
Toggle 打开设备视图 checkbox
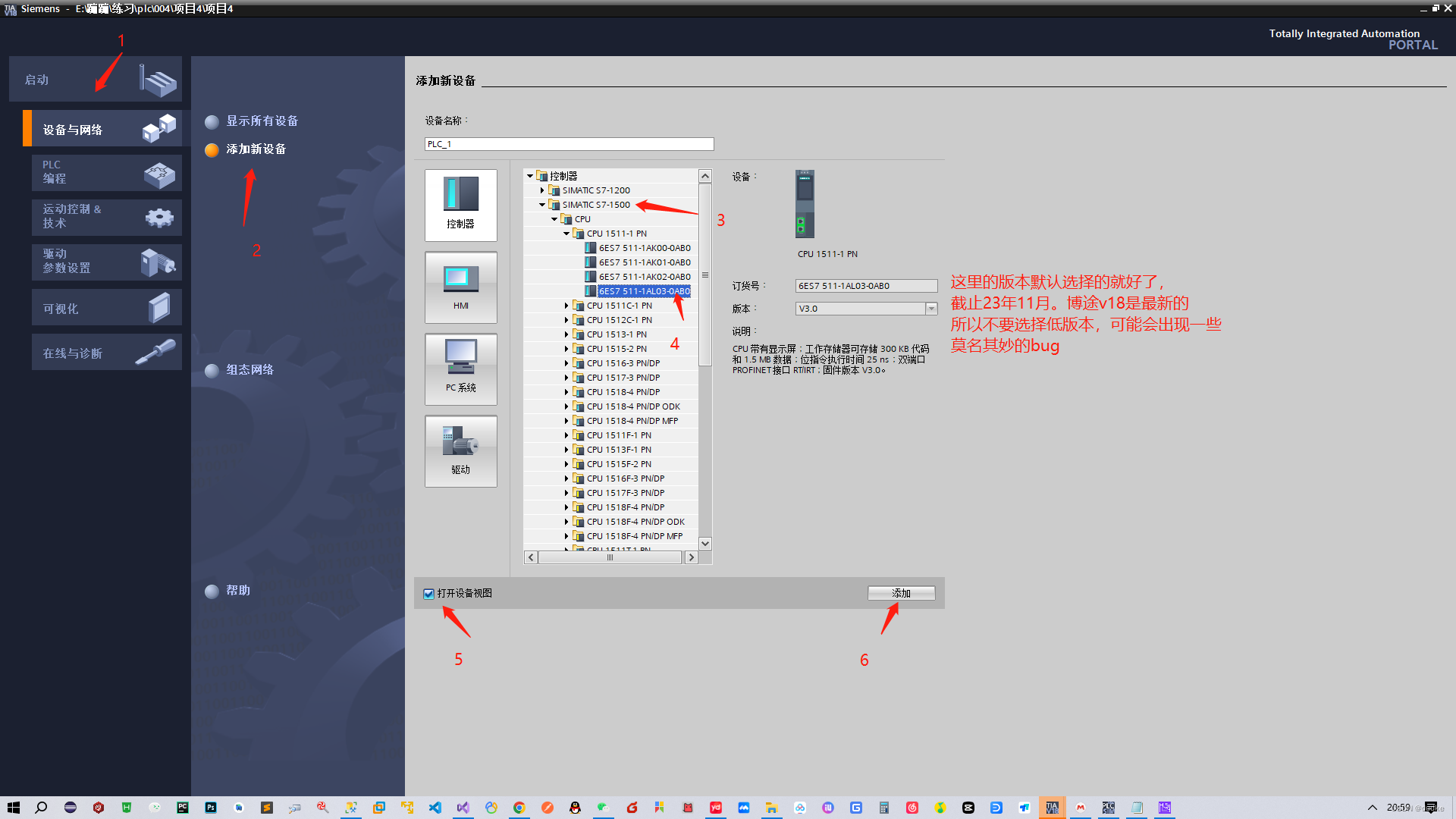click(429, 594)
